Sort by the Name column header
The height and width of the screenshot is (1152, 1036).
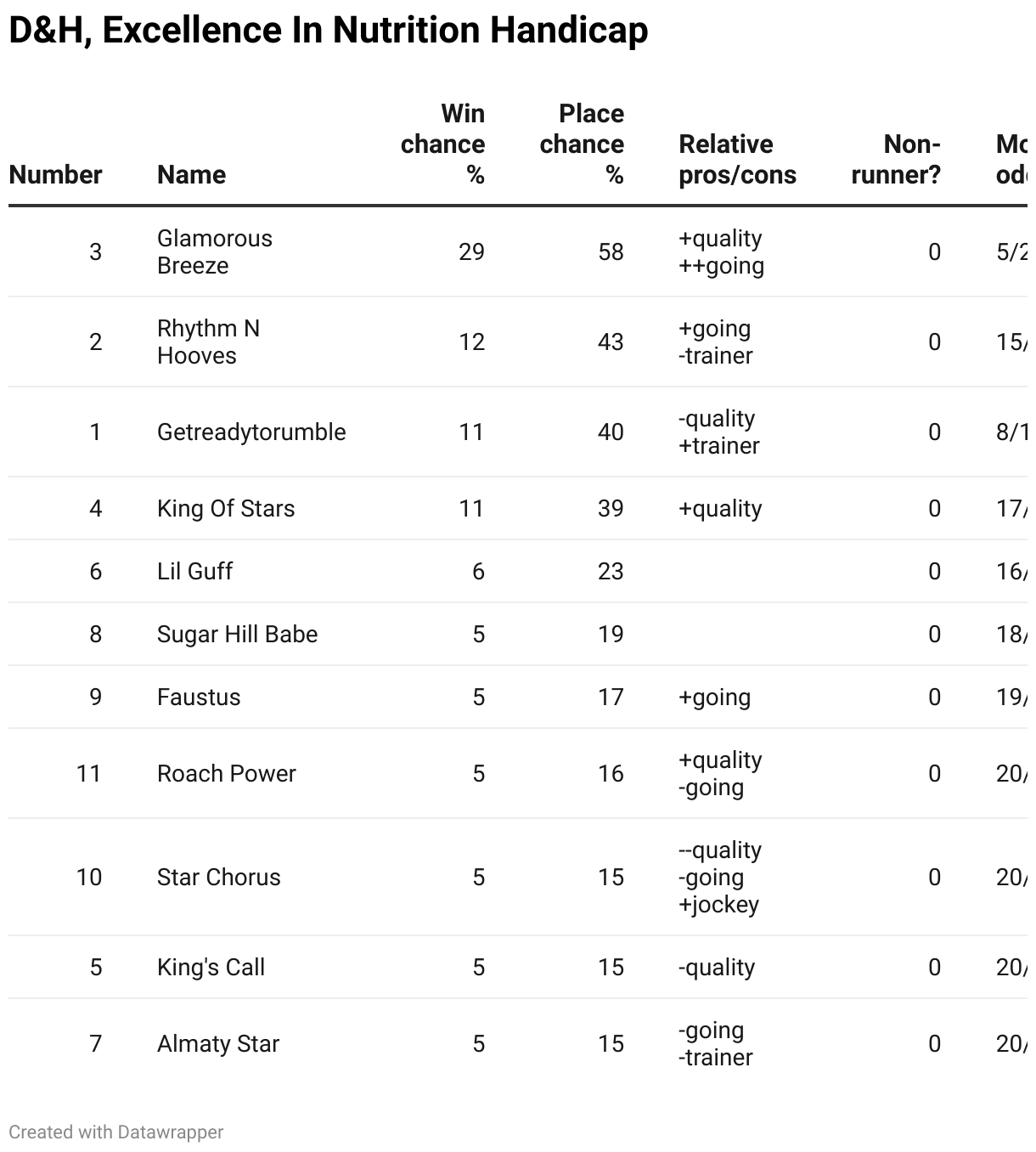coord(191,175)
